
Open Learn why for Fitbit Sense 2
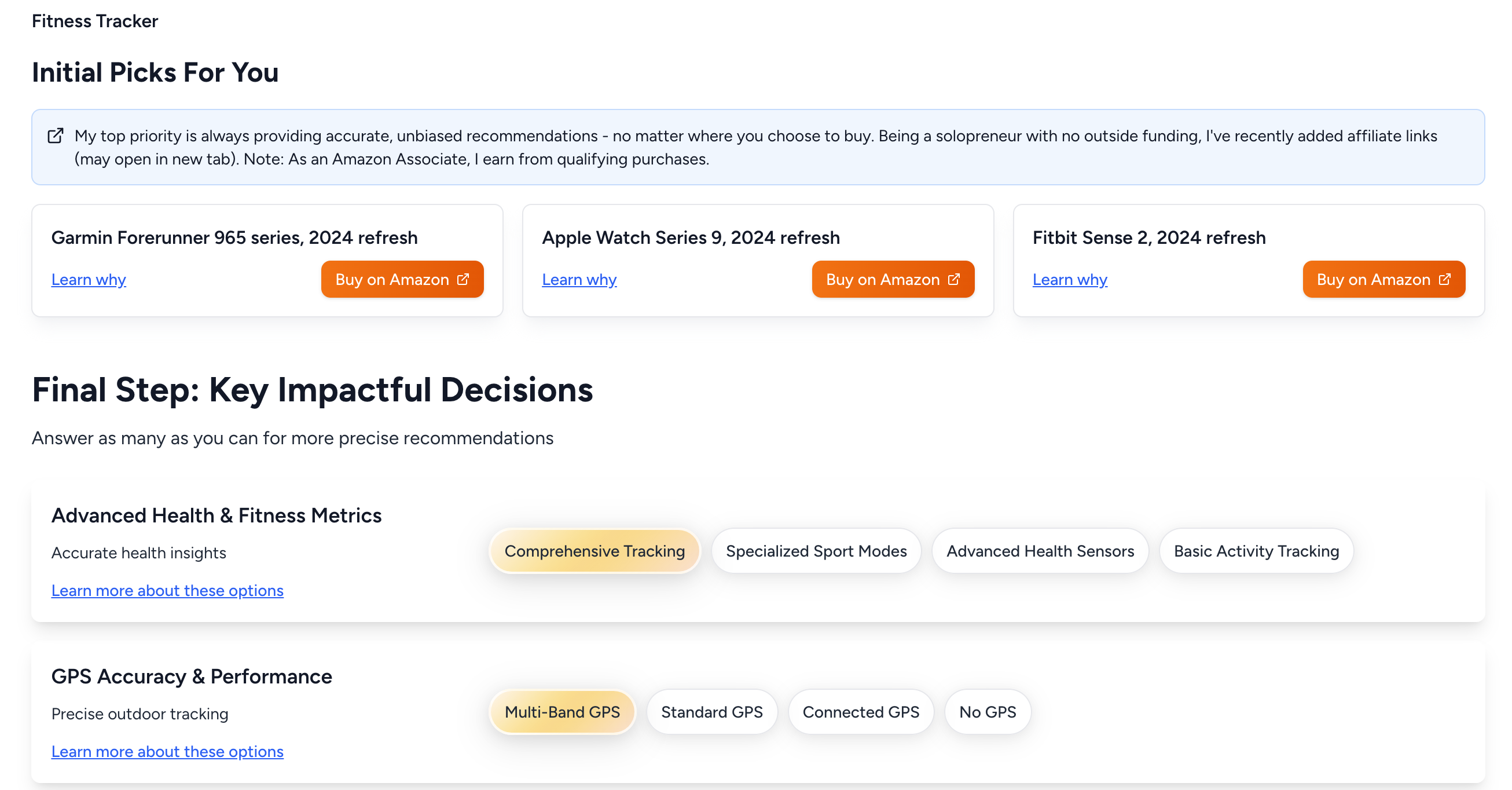coord(1069,280)
